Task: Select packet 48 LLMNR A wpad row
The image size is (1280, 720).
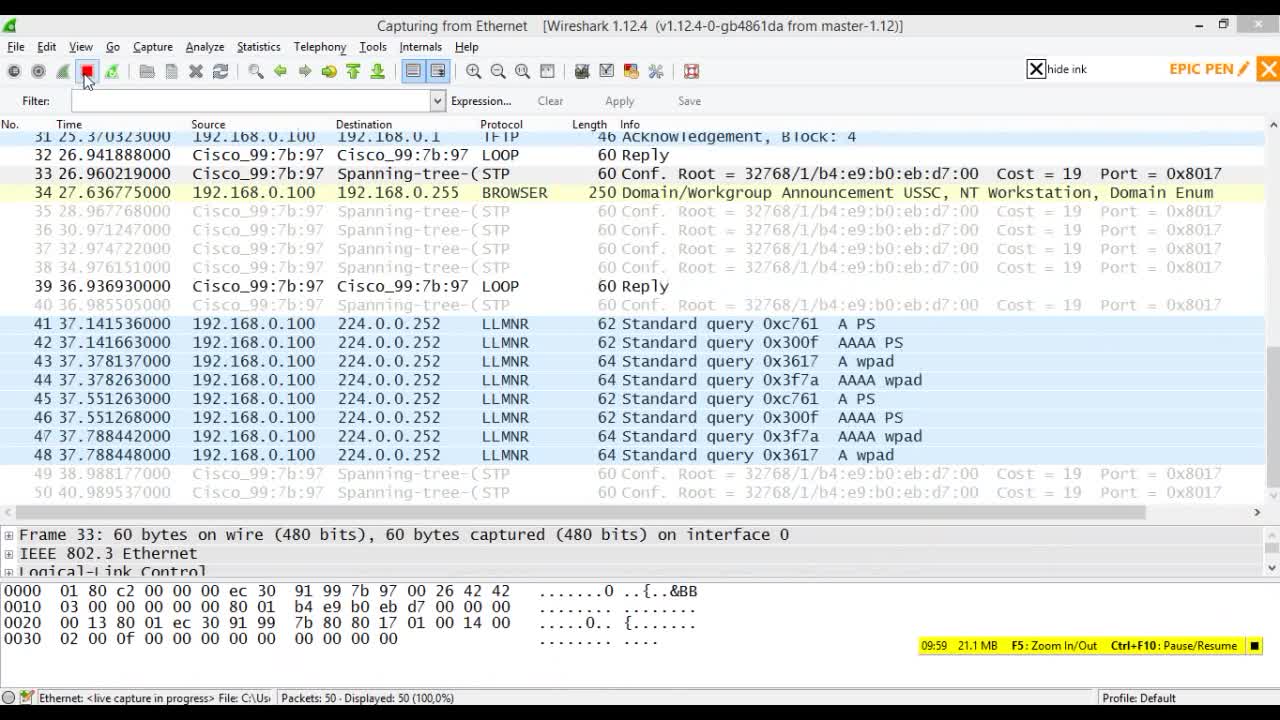Action: click(x=633, y=455)
